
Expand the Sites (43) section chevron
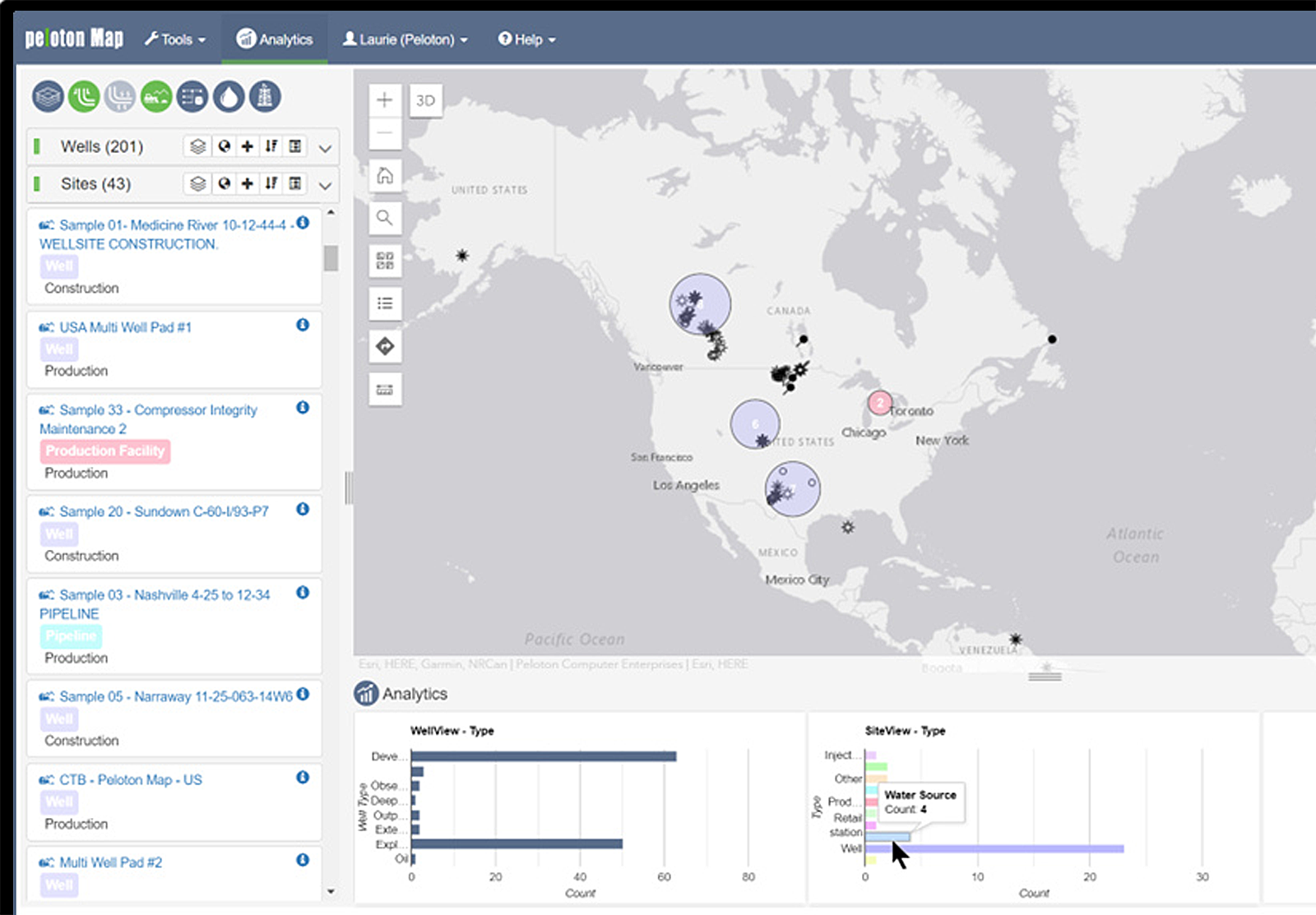point(325,186)
